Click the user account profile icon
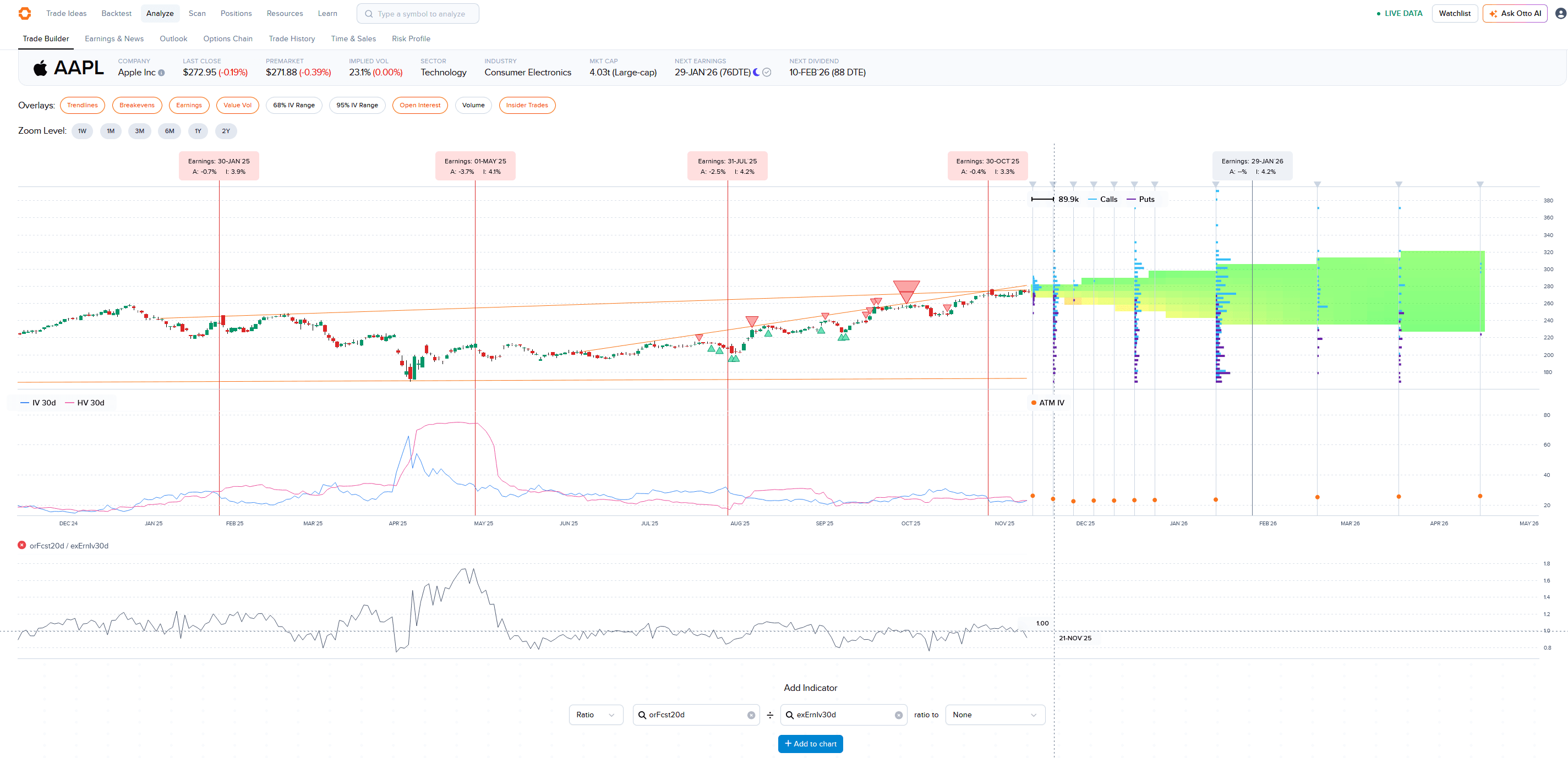The height and width of the screenshot is (758, 1568). (1561, 13)
